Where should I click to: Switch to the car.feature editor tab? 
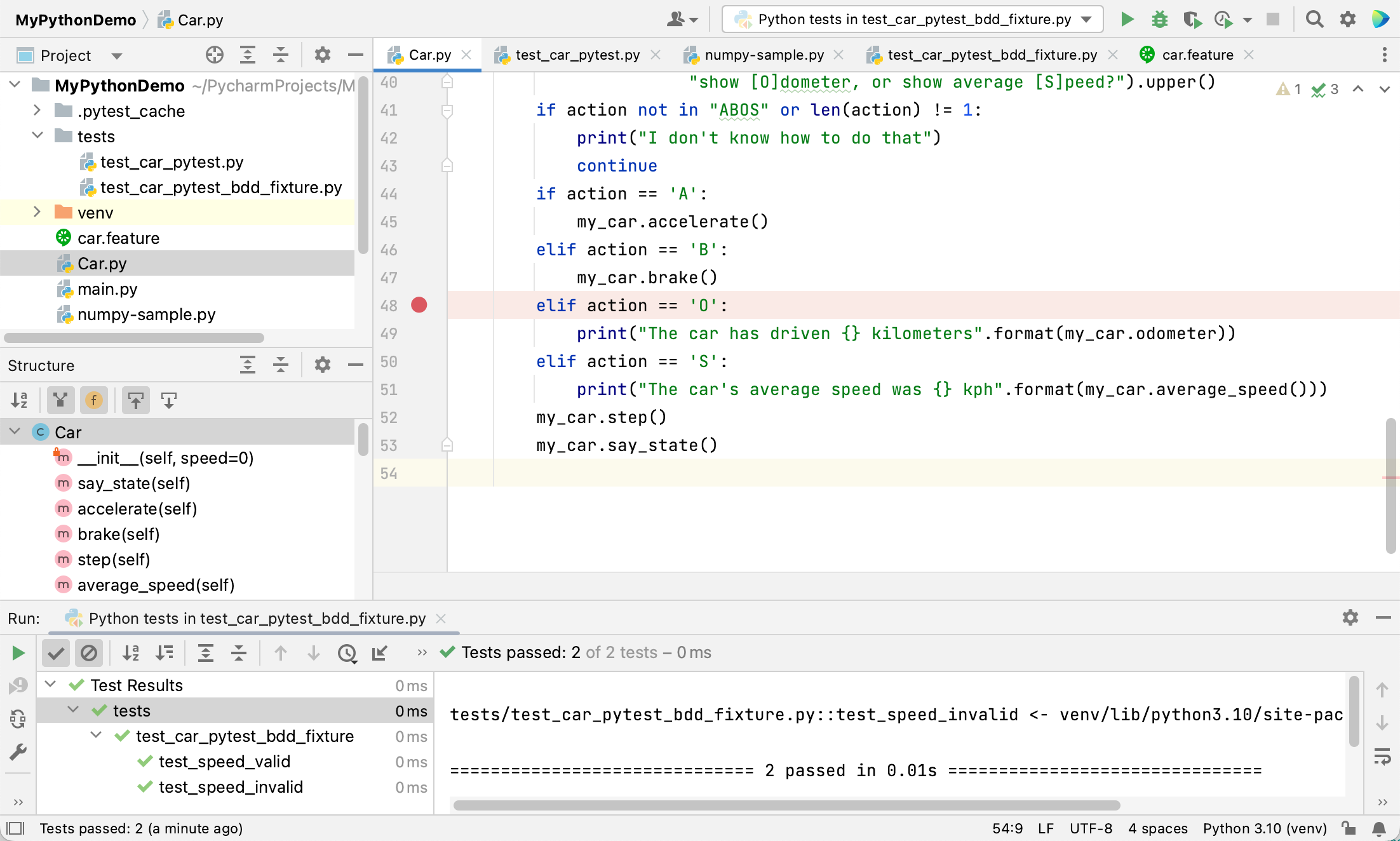[x=1197, y=55]
